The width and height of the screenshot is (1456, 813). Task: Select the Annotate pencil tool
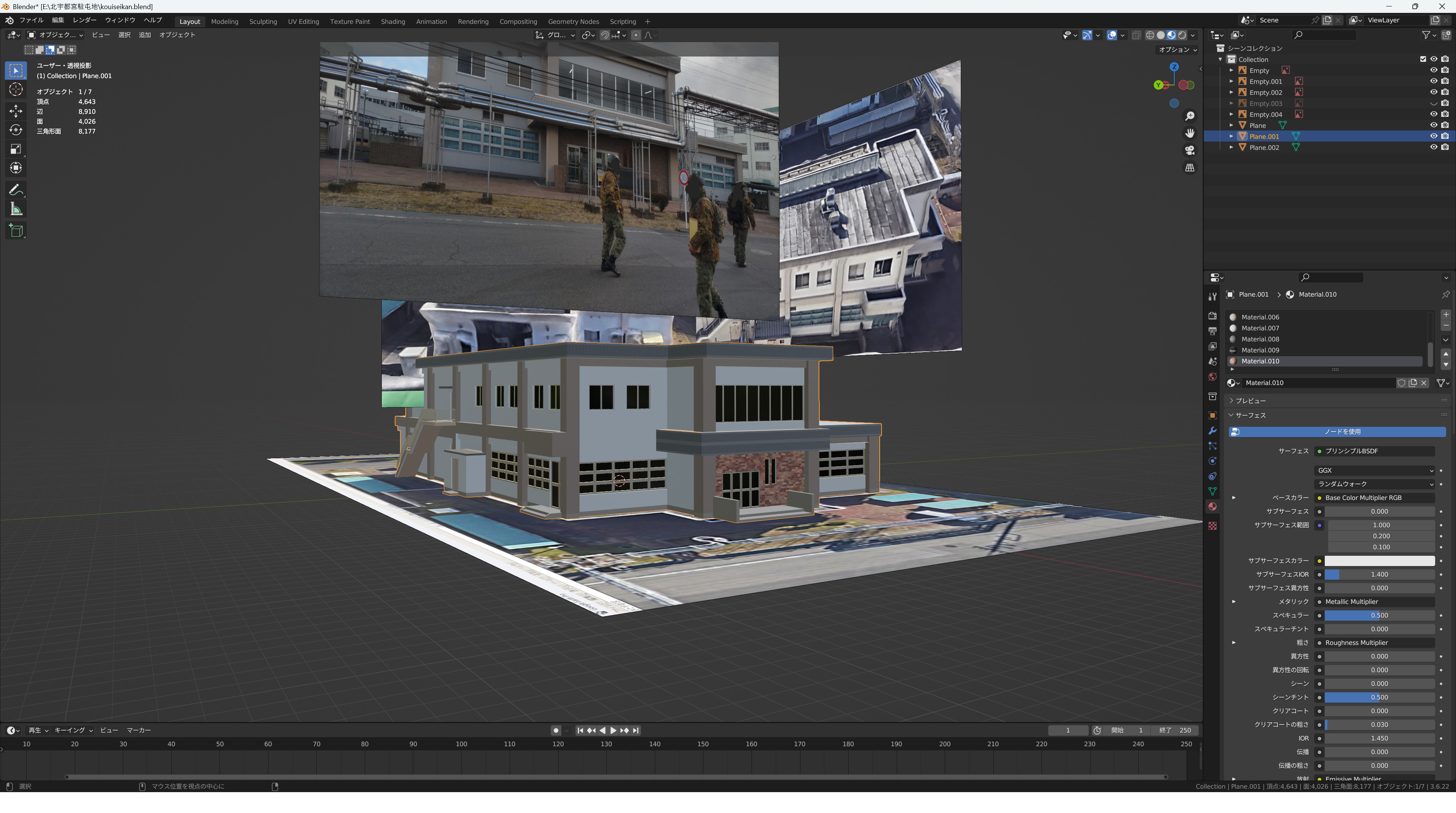[16, 190]
